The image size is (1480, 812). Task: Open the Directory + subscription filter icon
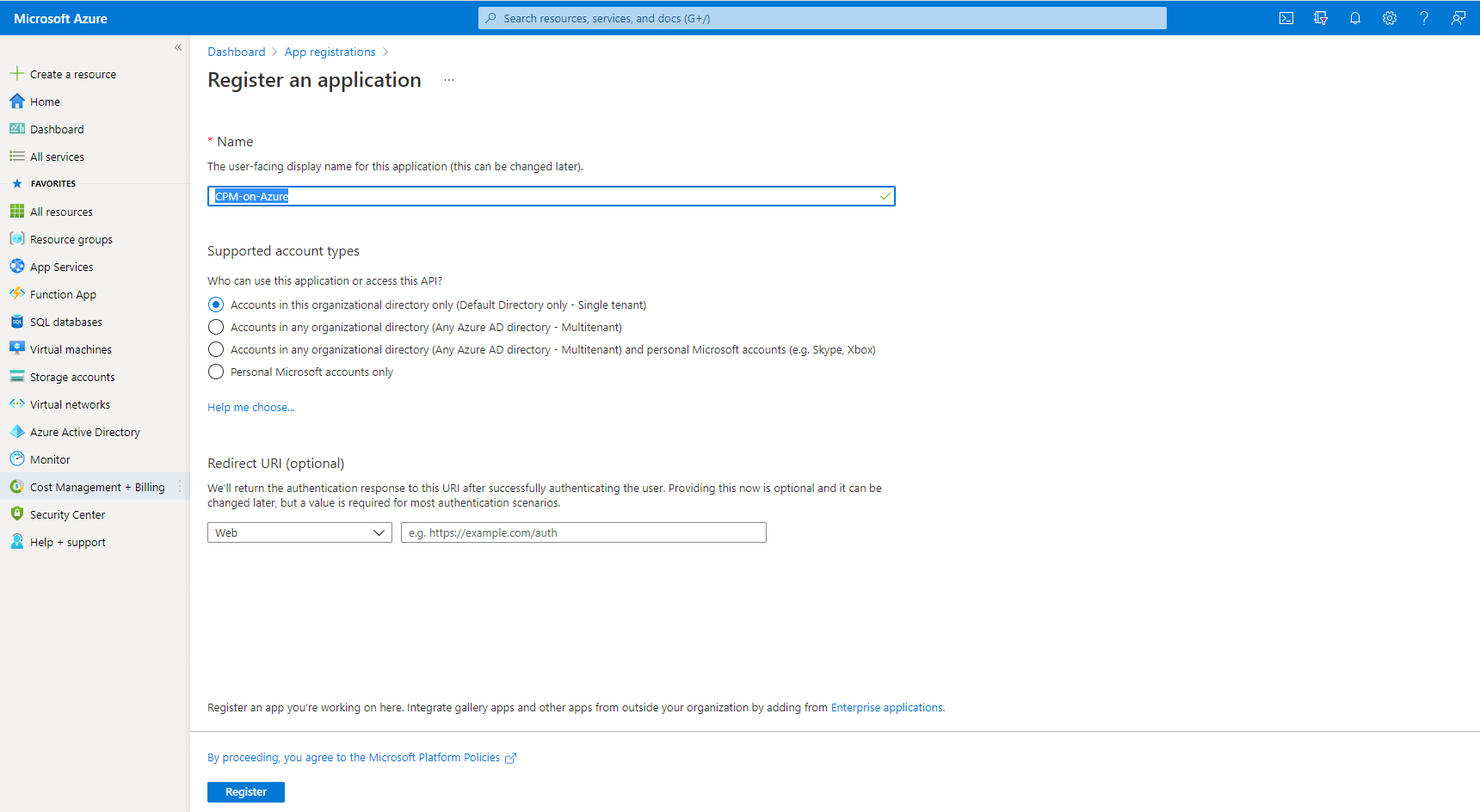pyautogui.click(x=1321, y=18)
